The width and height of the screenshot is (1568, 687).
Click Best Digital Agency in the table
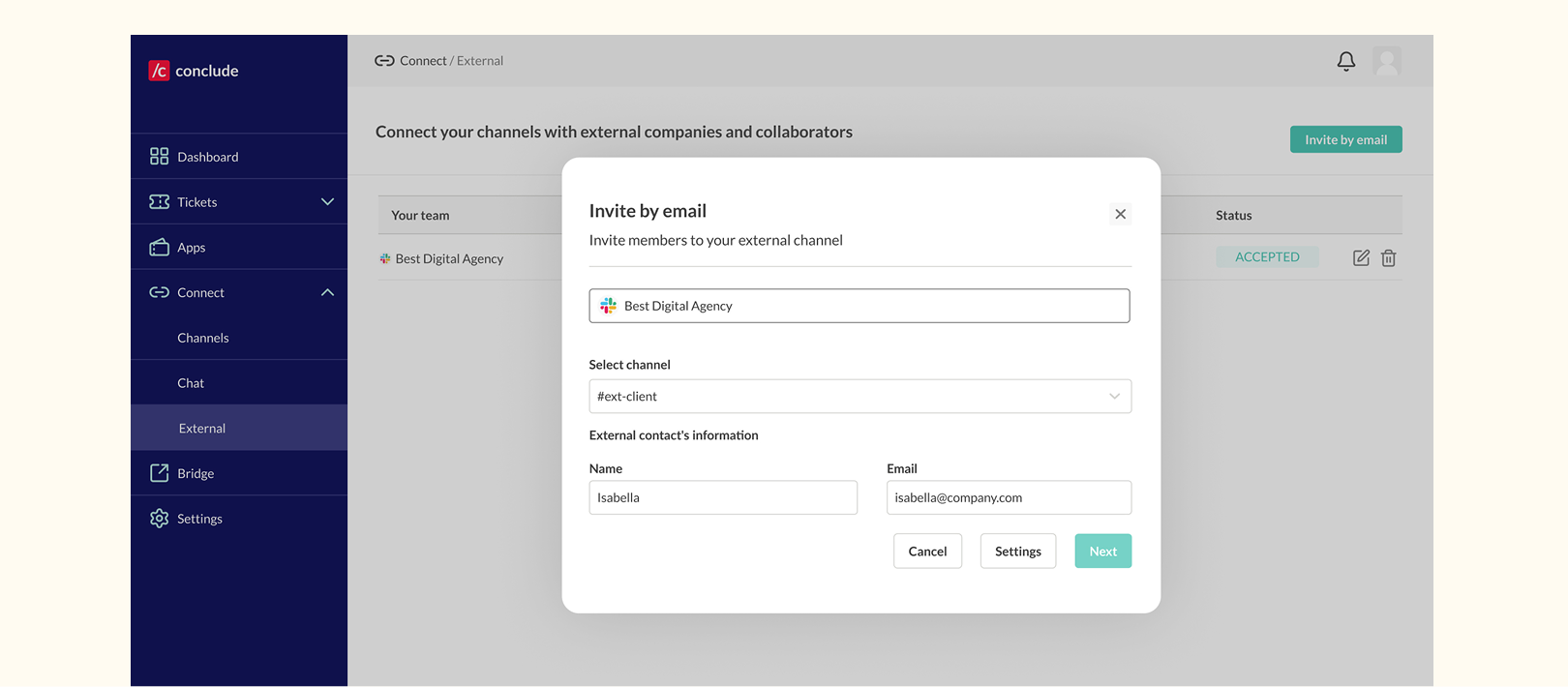click(449, 258)
